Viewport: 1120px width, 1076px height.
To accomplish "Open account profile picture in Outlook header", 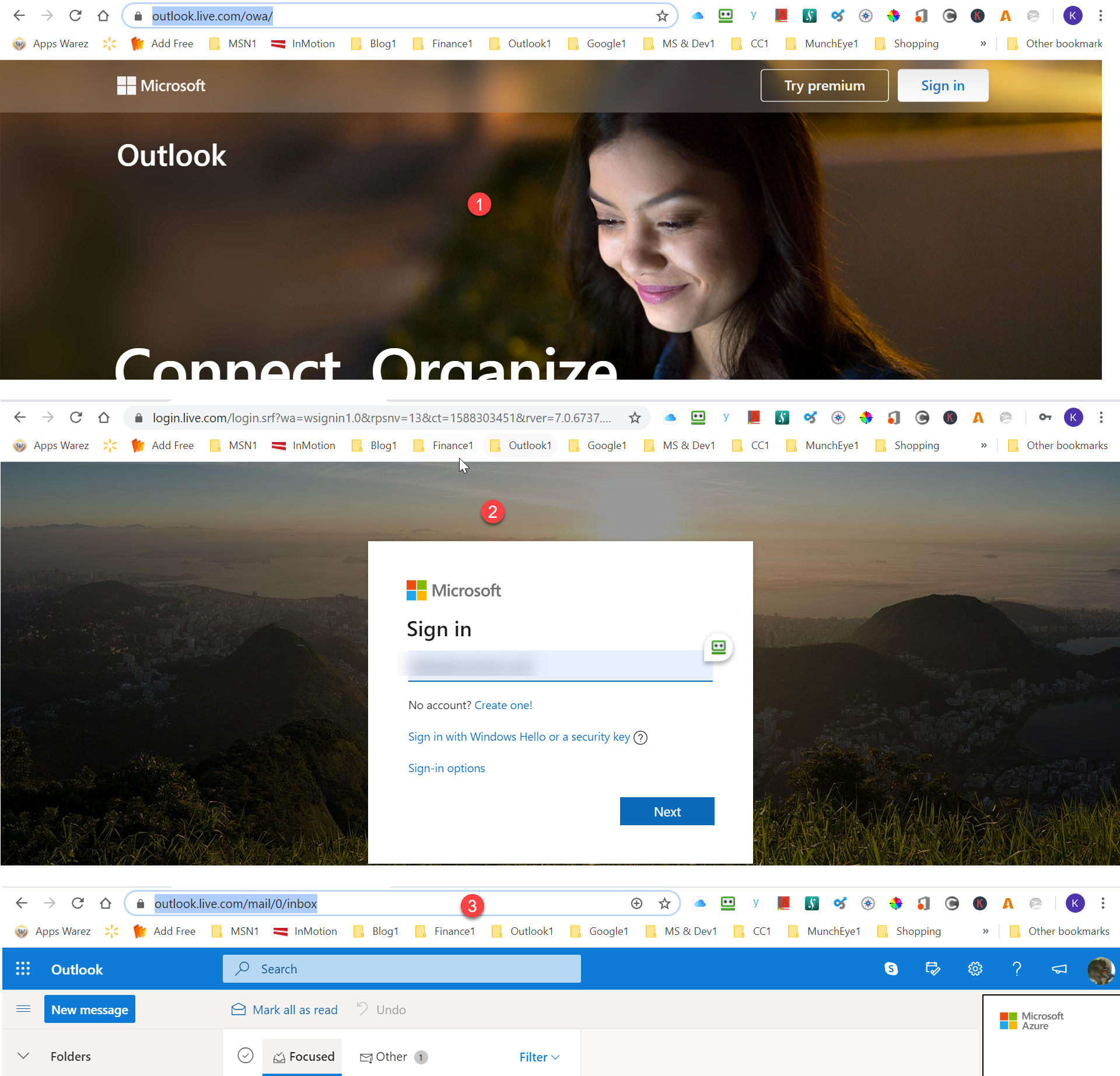I will (1100, 970).
